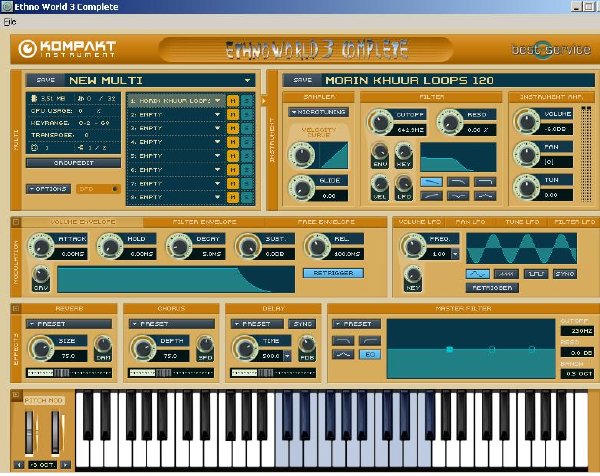The width and height of the screenshot is (600, 476).
Task: Open slot 8 Empty instrument dropdown
Action: tap(218, 197)
